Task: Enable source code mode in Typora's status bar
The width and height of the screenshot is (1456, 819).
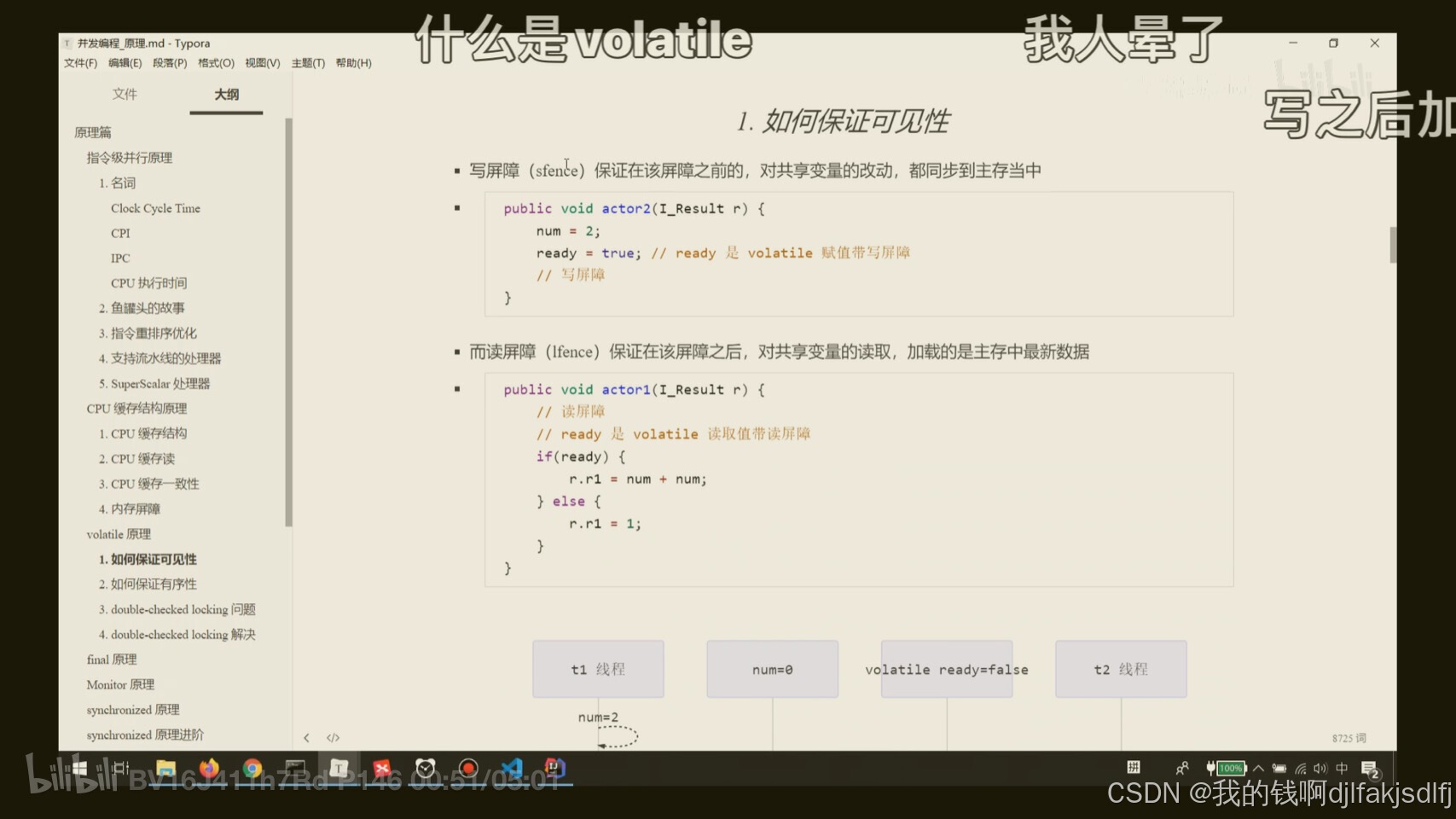Action: point(332,737)
